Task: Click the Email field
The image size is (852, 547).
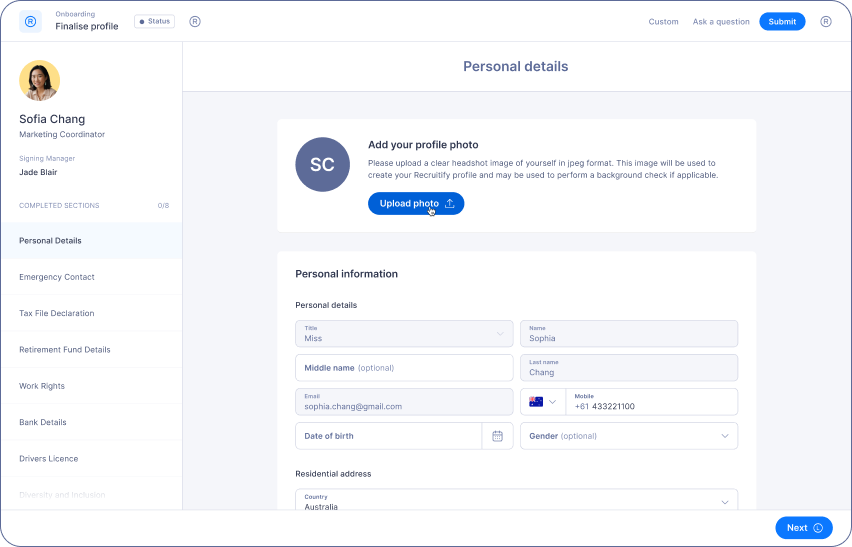Action: [x=404, y=402]
